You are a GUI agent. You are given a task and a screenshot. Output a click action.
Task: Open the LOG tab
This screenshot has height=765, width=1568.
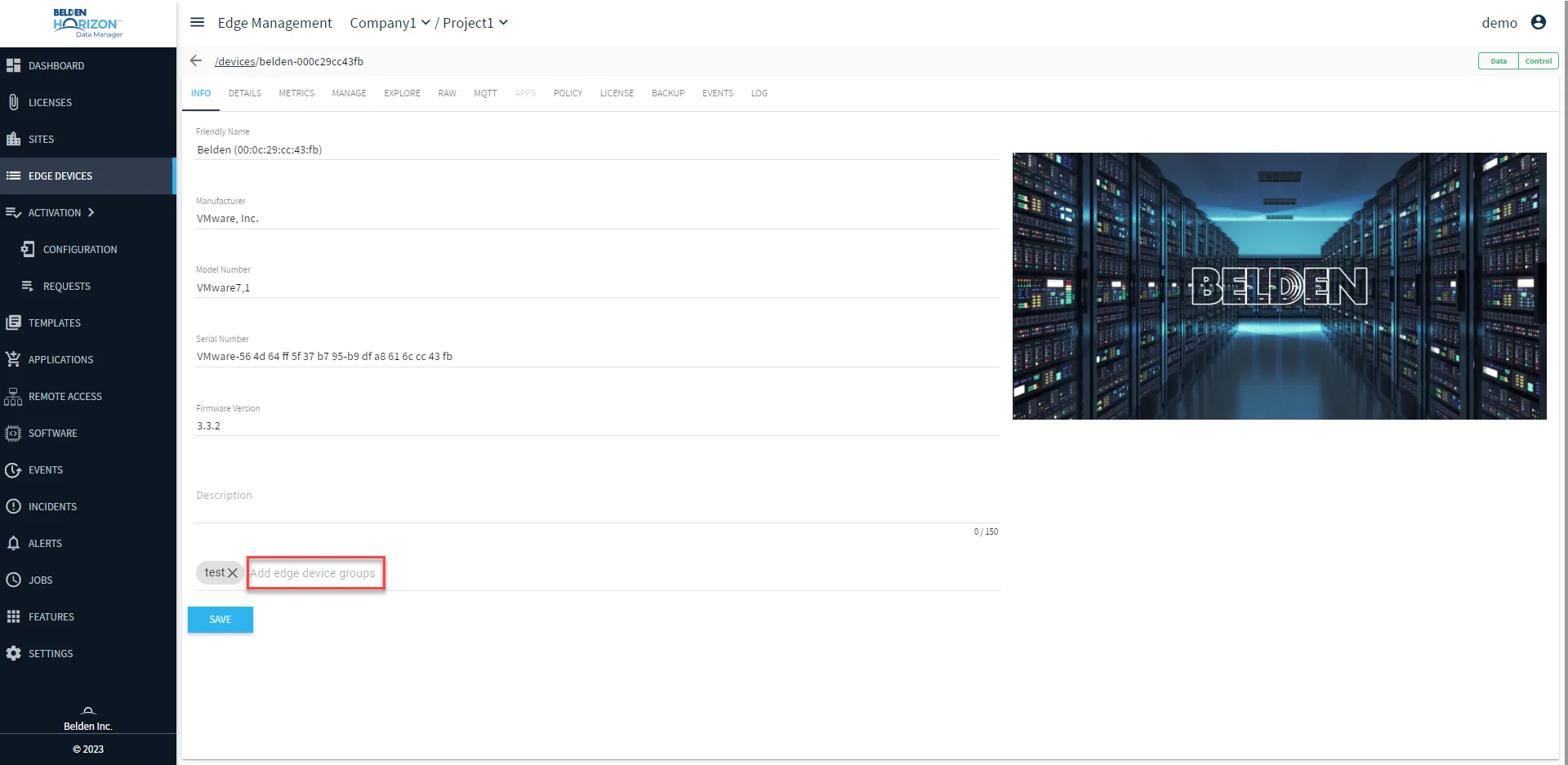coord(759,93)
